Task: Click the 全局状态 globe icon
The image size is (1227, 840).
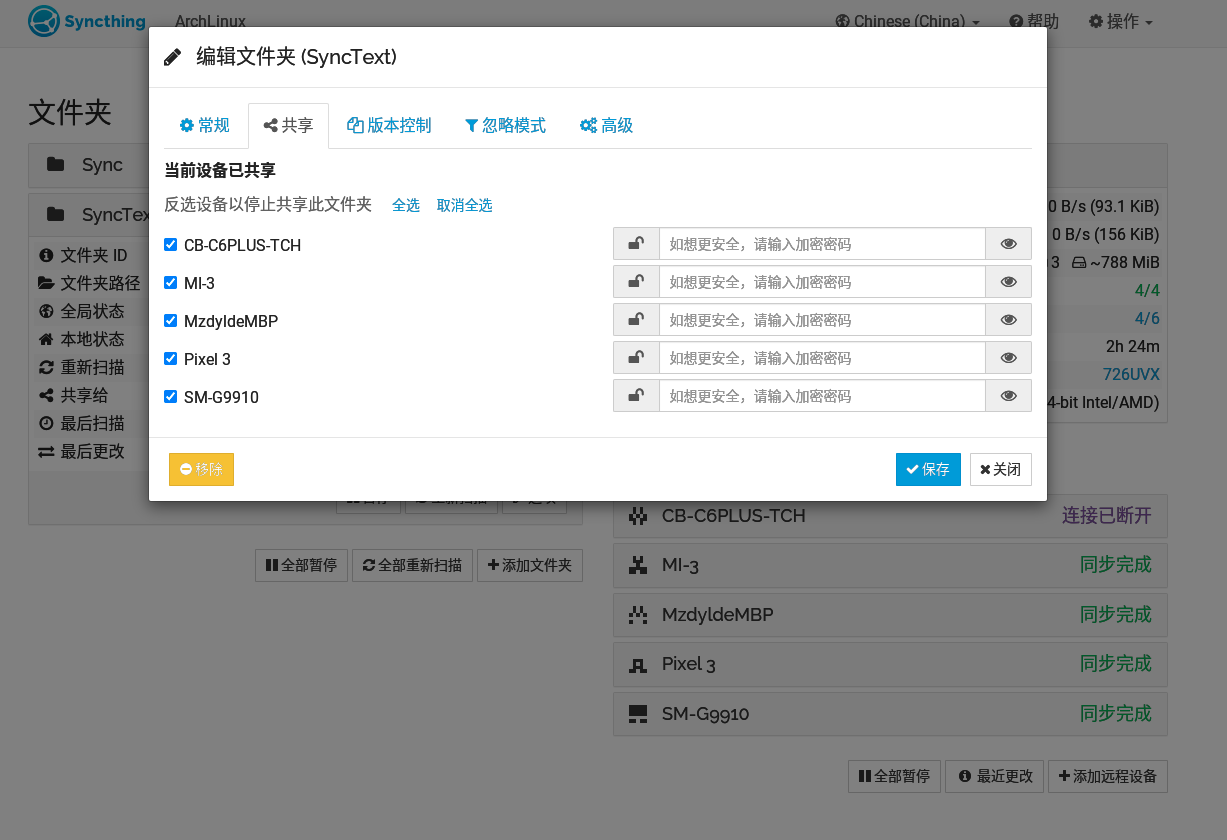Action: (x=45, y=311)
